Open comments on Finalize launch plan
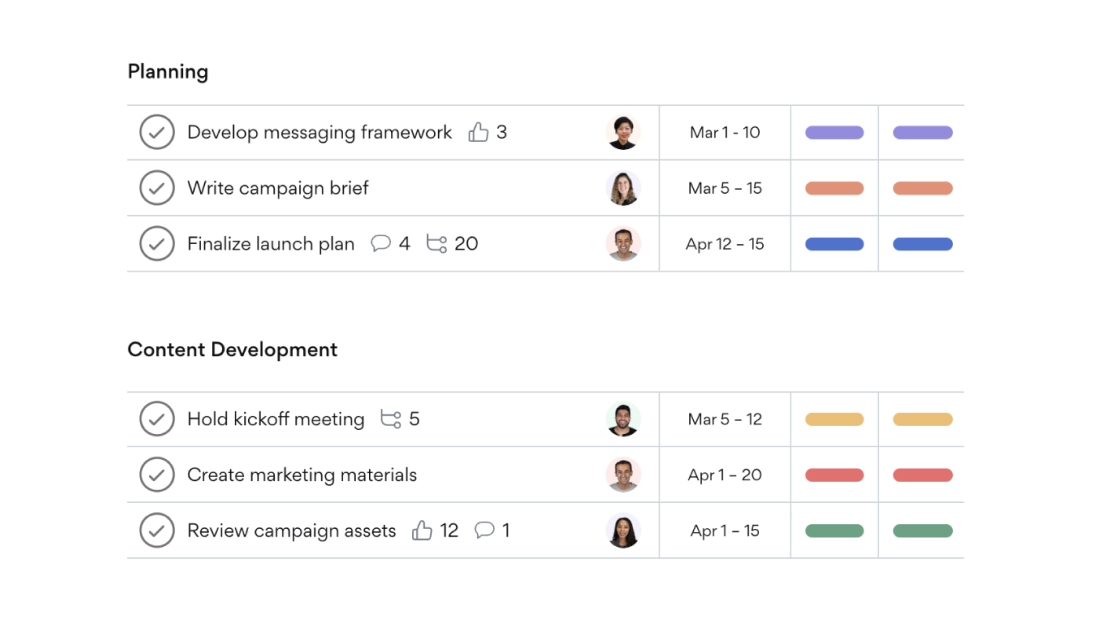This screenshot has width=1110, height=619. pyautogui.click(x=380, y=244)
